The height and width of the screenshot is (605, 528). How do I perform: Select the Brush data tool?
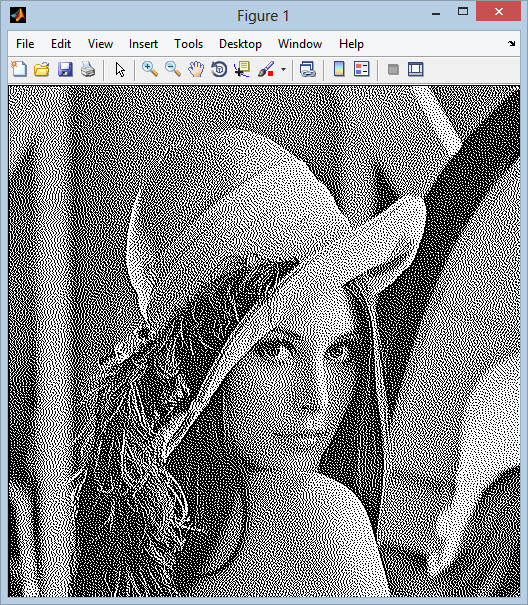(x=266, y=69)
